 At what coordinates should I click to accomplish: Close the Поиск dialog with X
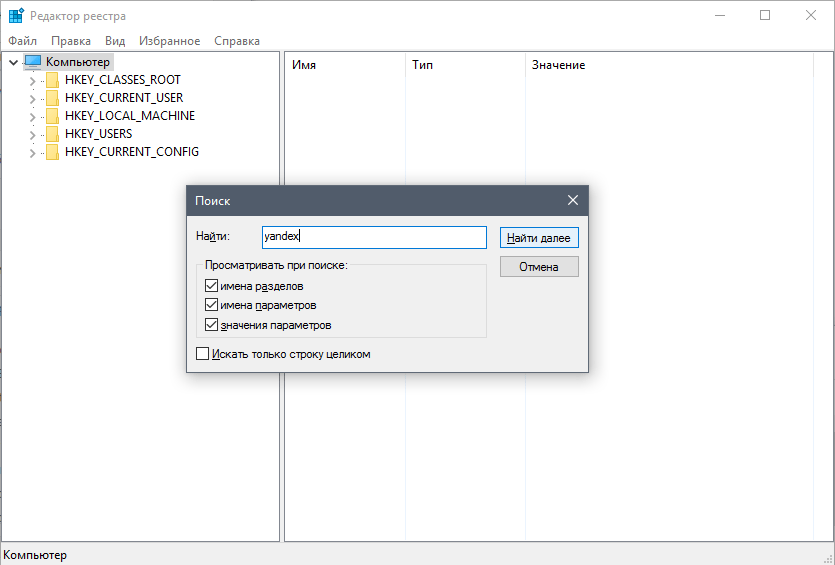(x=573, y=200)
